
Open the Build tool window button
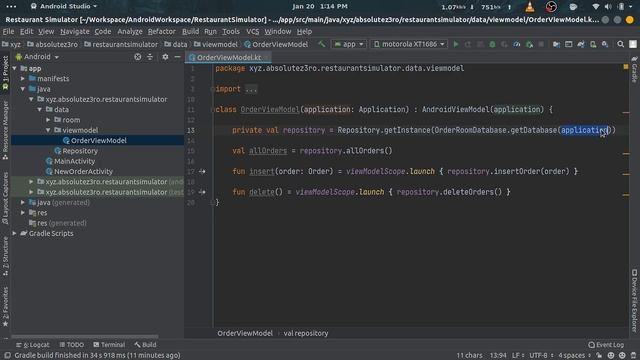coord(145,345)
